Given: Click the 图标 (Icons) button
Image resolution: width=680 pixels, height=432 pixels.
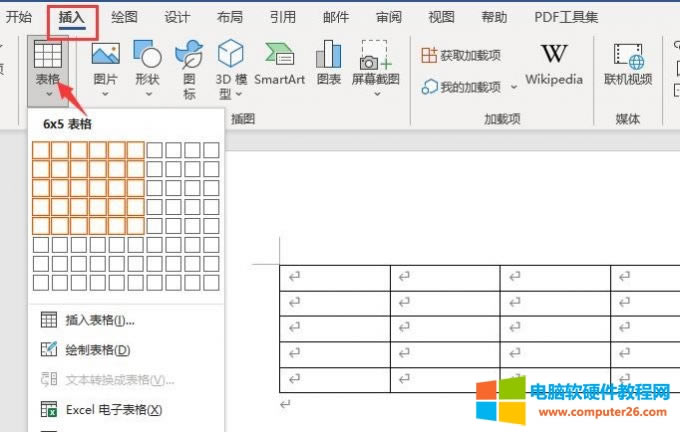Looking at the screenshot, I should (189, 57).
